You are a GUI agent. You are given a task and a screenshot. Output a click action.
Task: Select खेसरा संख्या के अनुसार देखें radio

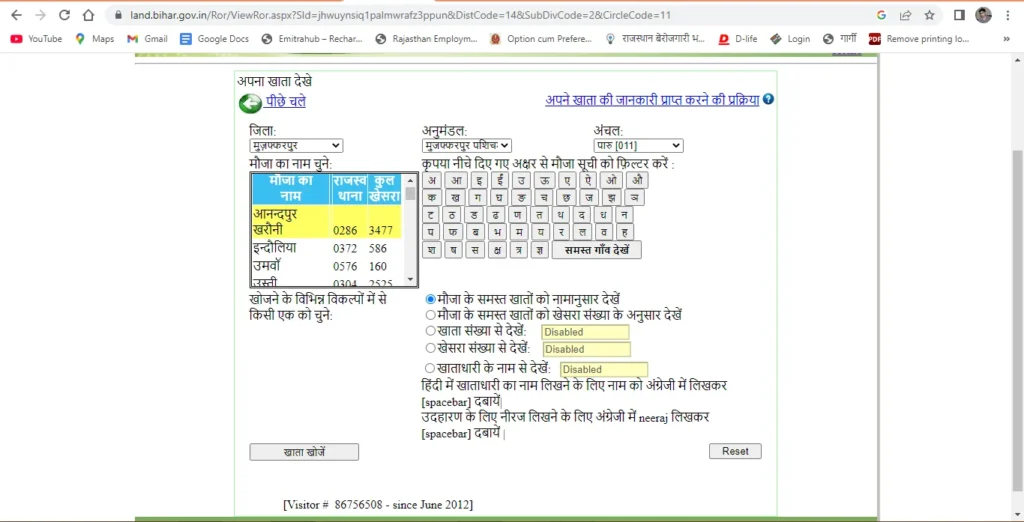pyautogui.click(x=430, y=315)
